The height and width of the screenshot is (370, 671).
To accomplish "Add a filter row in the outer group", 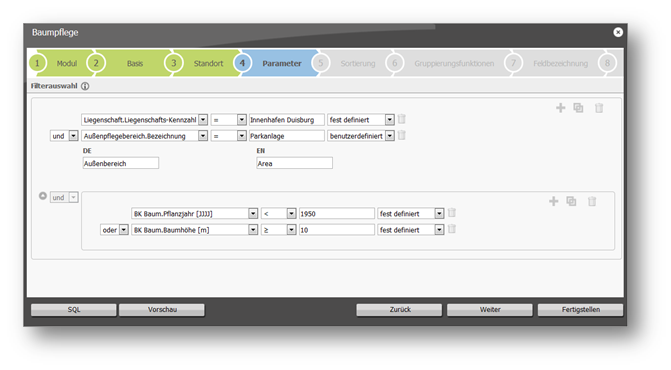I will [x=560, y=108].
